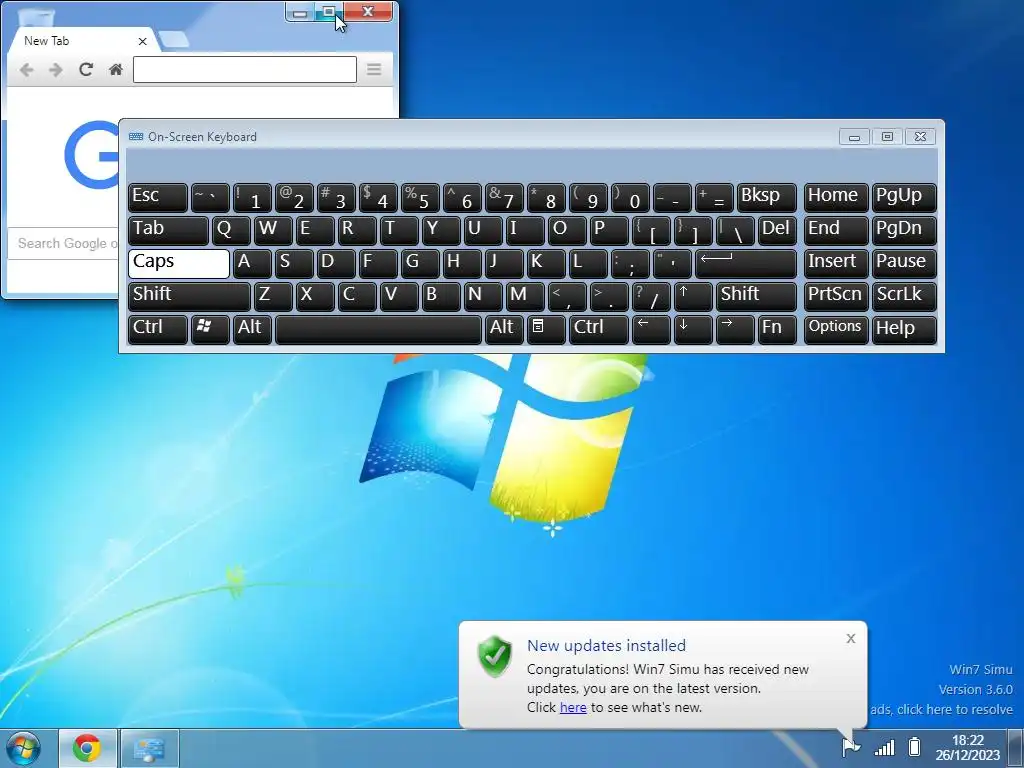Tap the up arrow key

[x=693, y=296]
